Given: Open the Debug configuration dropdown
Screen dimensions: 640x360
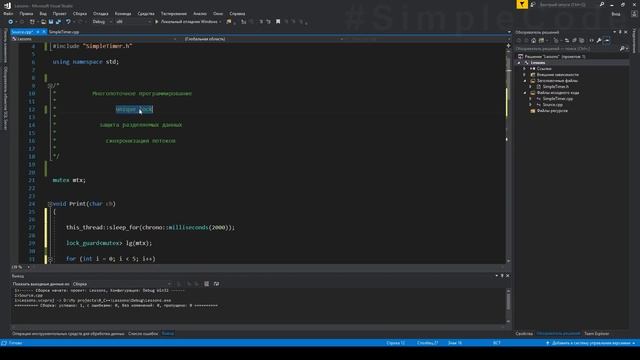Looking at the screenshot, I should pyautogui.click(x=102, y=22).
